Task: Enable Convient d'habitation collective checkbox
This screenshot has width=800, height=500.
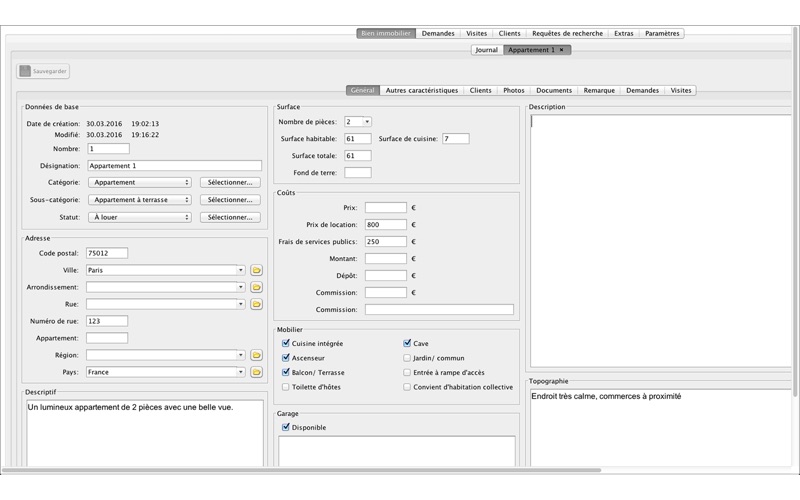Action: point(407,387)
